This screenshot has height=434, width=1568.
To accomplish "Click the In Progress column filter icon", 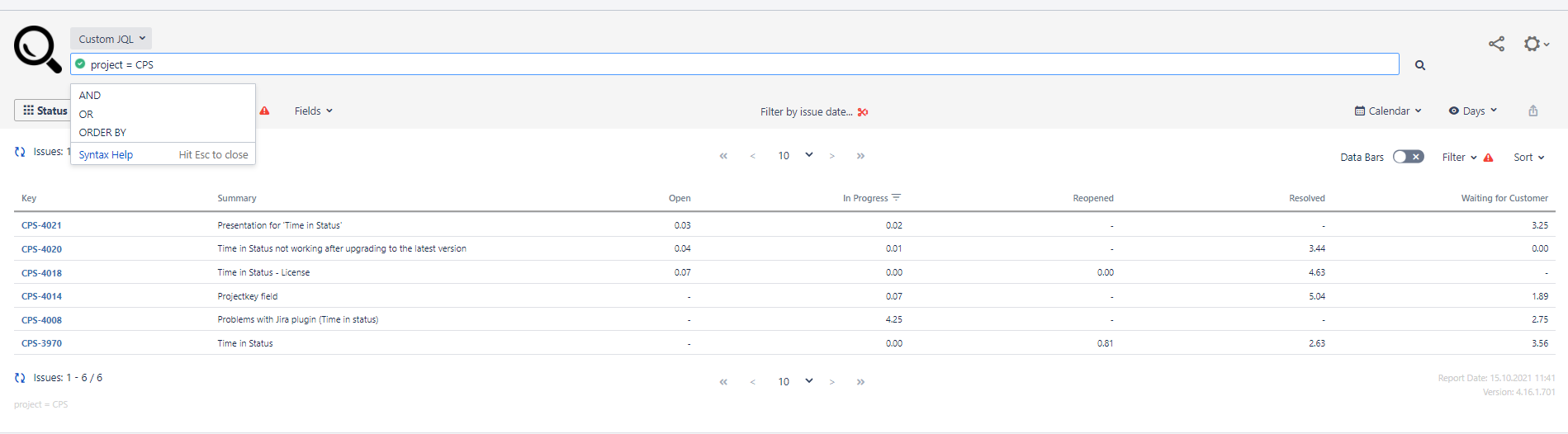I will tap(897, 198).
